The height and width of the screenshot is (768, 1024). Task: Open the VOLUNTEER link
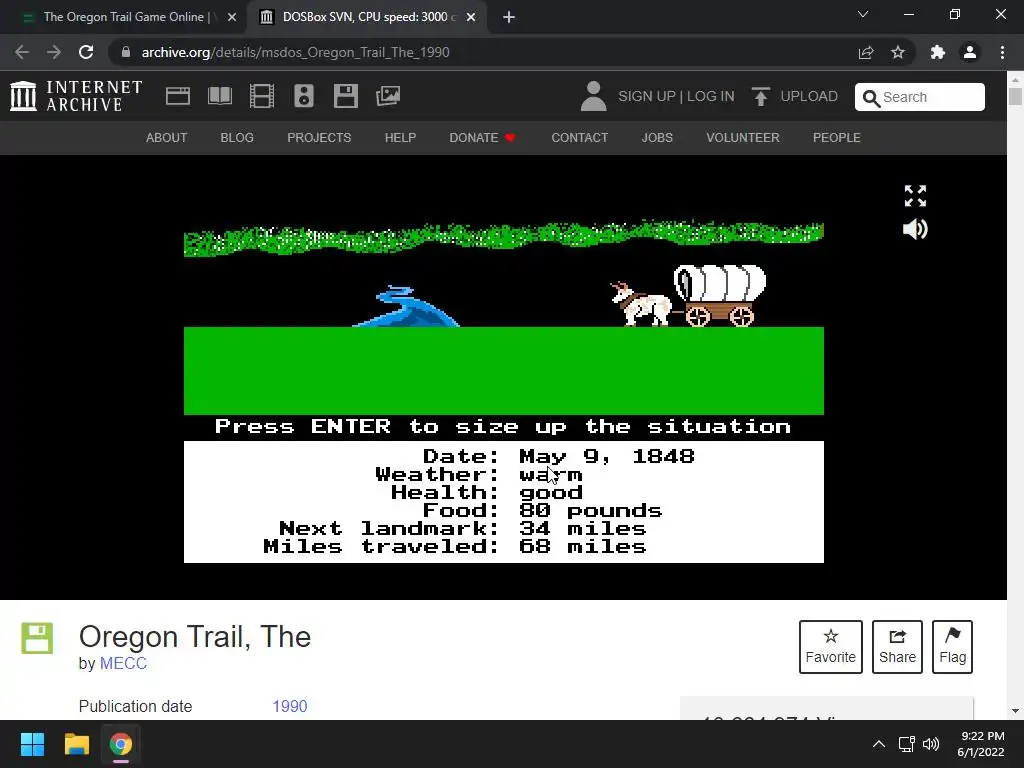[743, 138]
